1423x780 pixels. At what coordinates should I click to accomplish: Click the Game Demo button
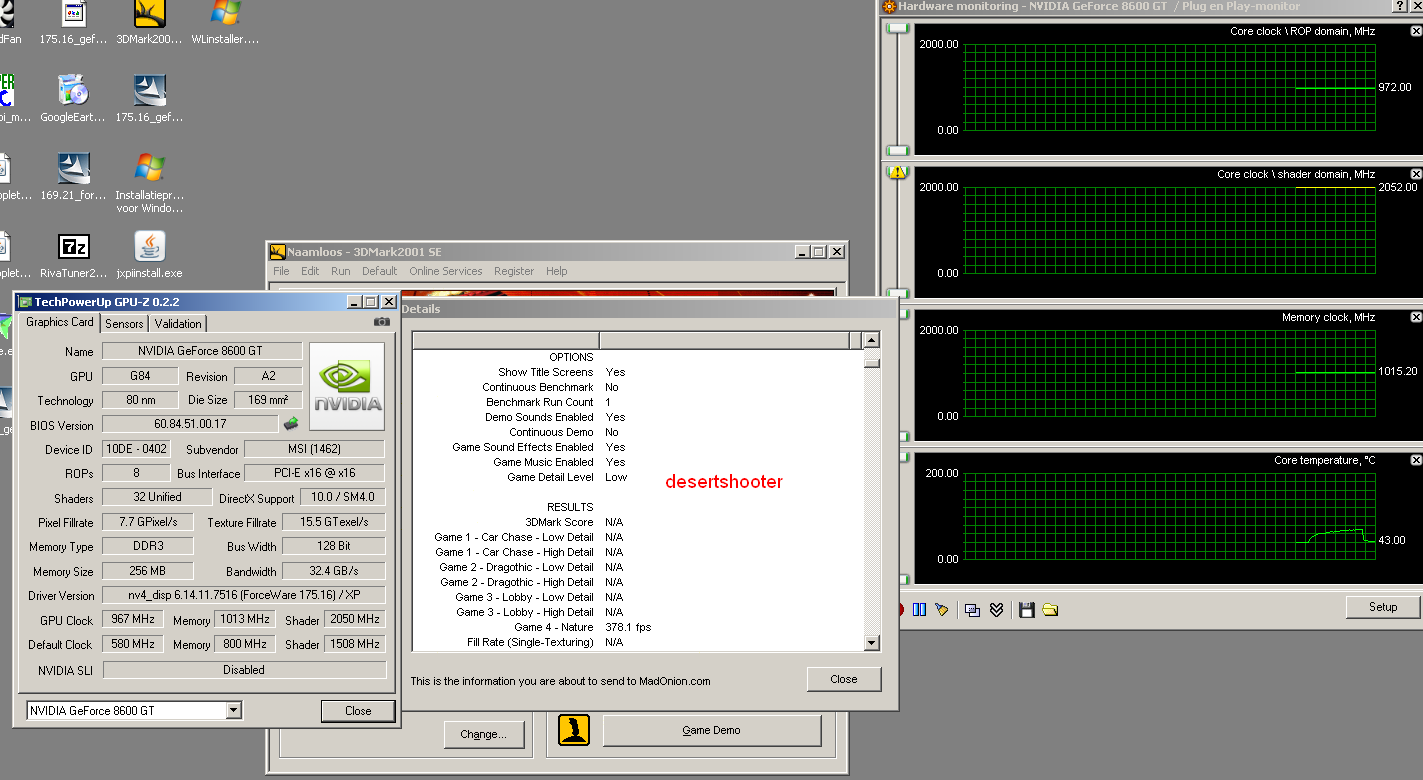[711, 730]
